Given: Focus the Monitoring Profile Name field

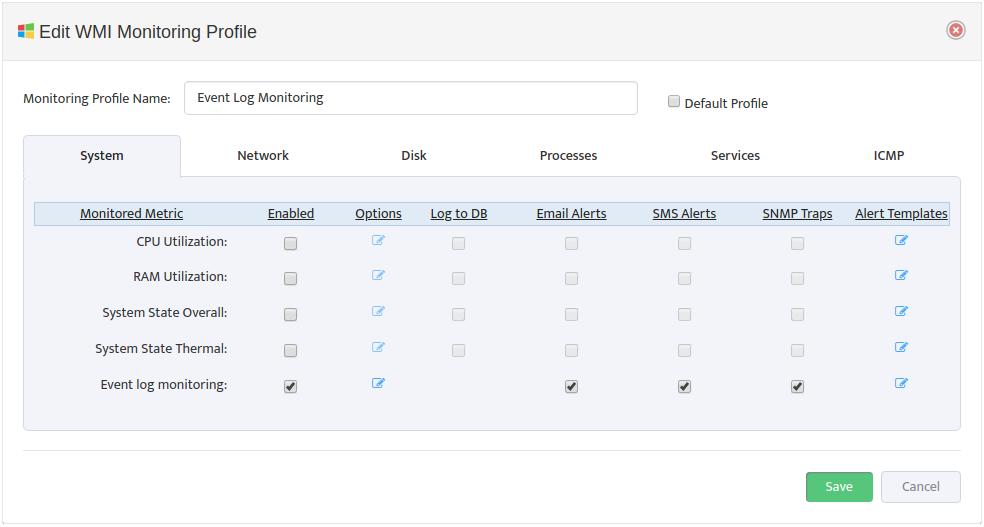Looking at the screenshot, I should [x=411, y=98].
